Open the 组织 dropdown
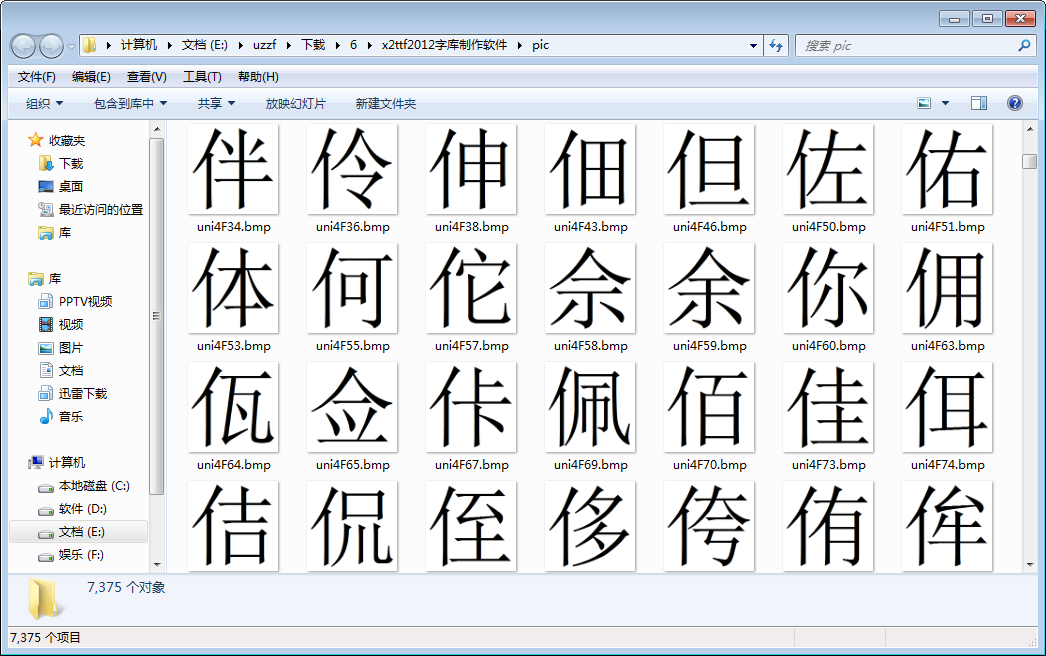This screenshot has height=656, width=1046. [x=41, y=103]
